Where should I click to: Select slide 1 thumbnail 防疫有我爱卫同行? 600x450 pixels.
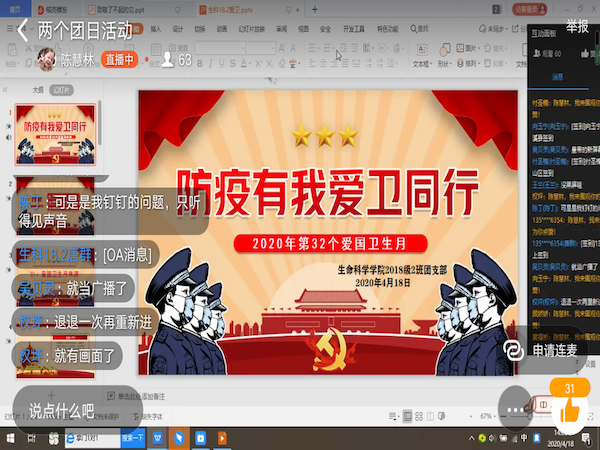pyautogui.click(x=55, y=134)
